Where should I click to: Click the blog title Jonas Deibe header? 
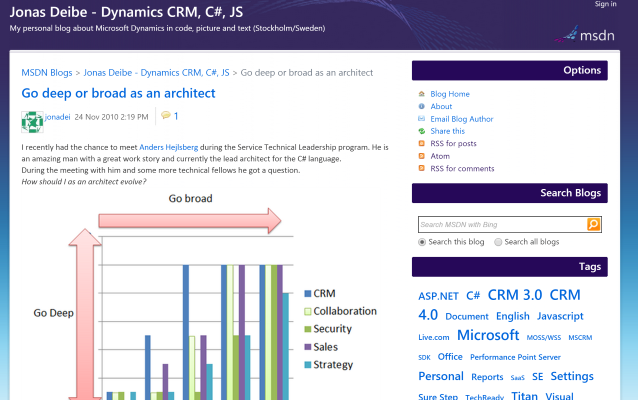[x=126, y=12]
